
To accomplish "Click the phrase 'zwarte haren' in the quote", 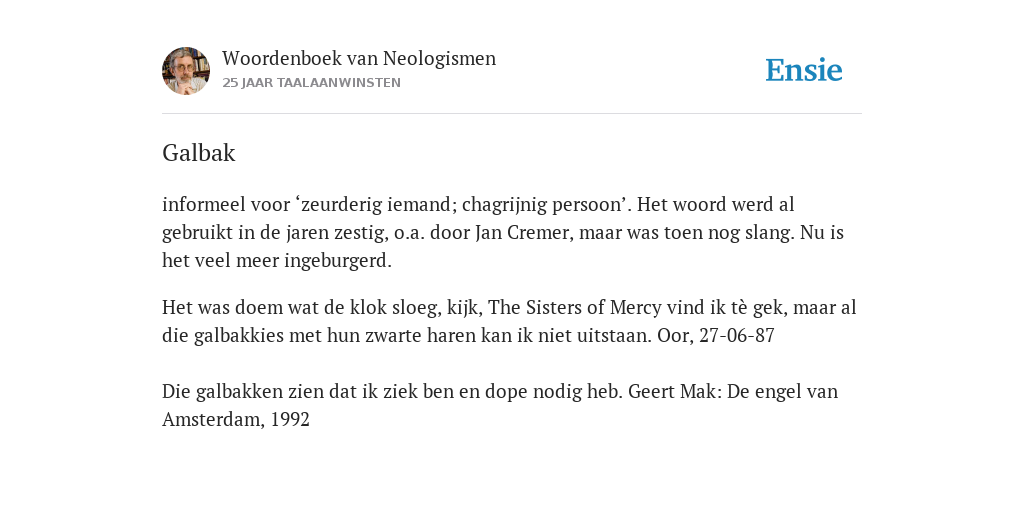I will (421, 336).
